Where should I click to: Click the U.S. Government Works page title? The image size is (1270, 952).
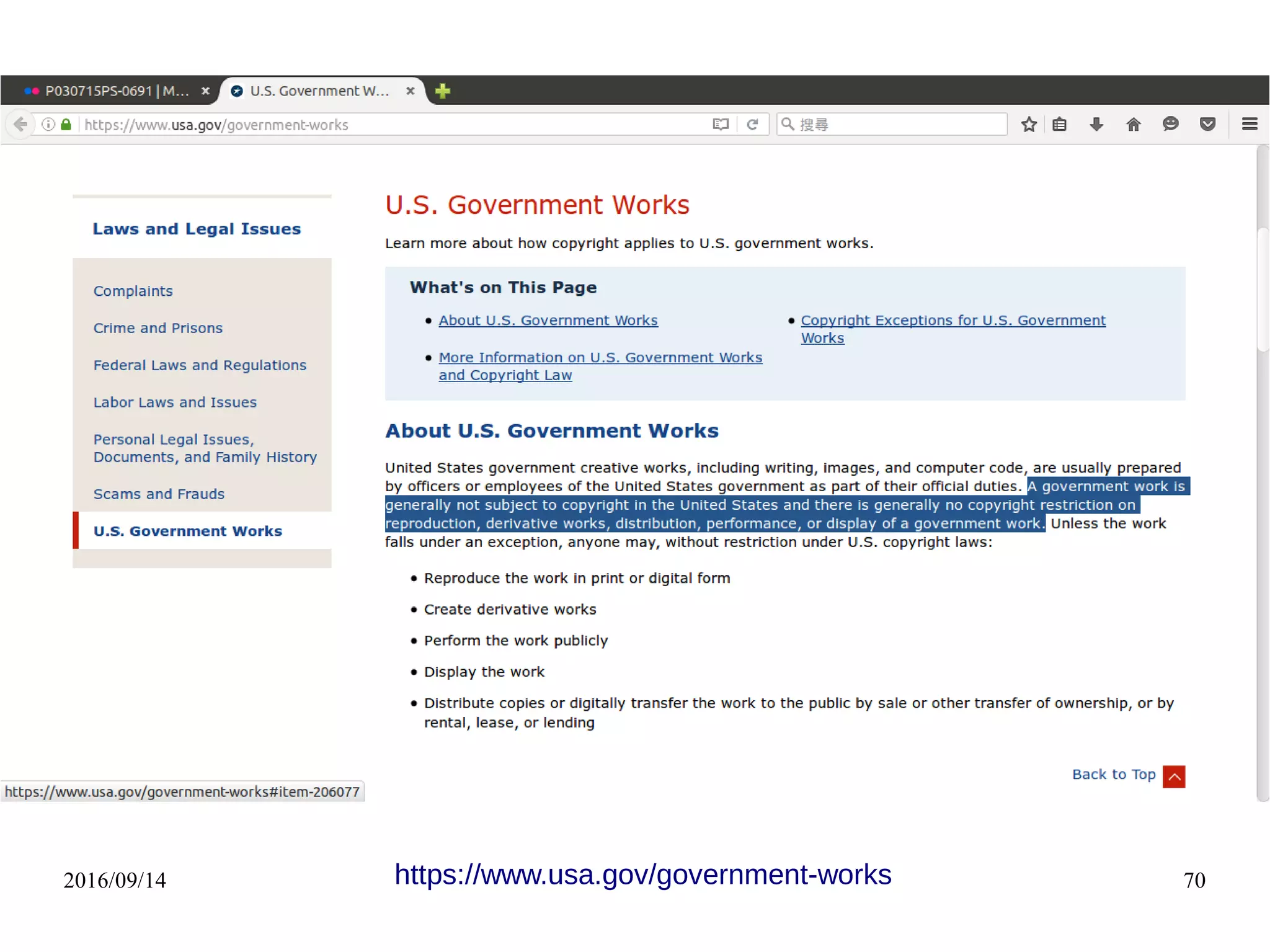(x=537, y=205)
